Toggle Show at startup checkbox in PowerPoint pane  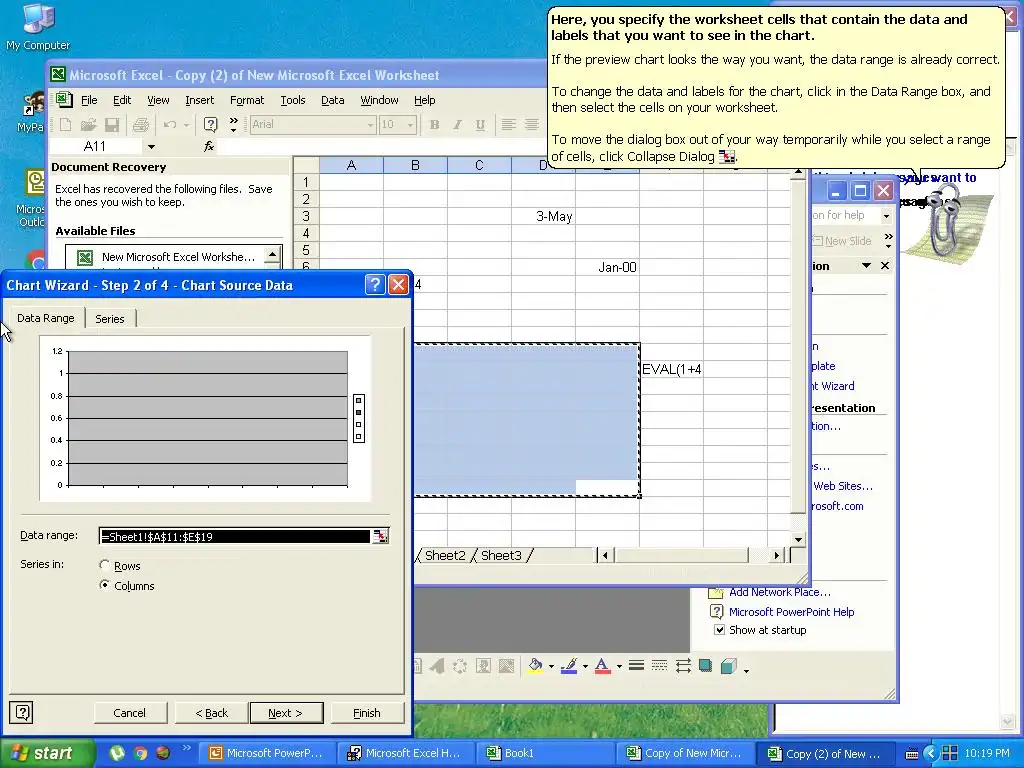point(719,630)
